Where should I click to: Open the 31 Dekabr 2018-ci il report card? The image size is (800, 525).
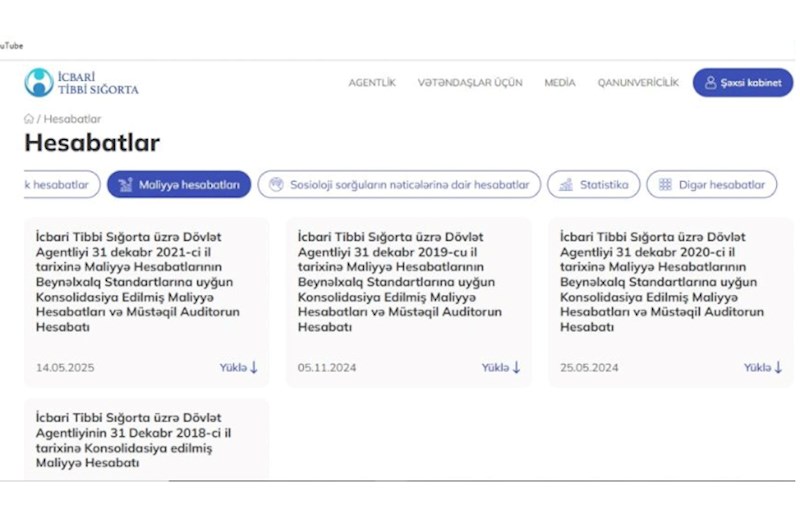[146, 439]
